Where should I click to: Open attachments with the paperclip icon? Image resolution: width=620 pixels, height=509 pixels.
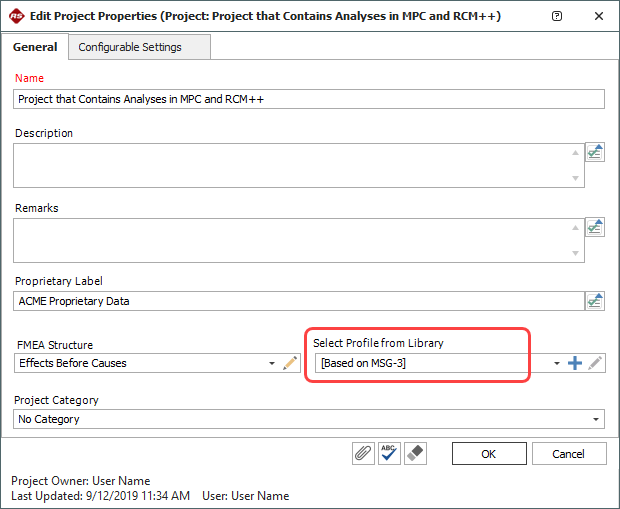click(363, 453)
